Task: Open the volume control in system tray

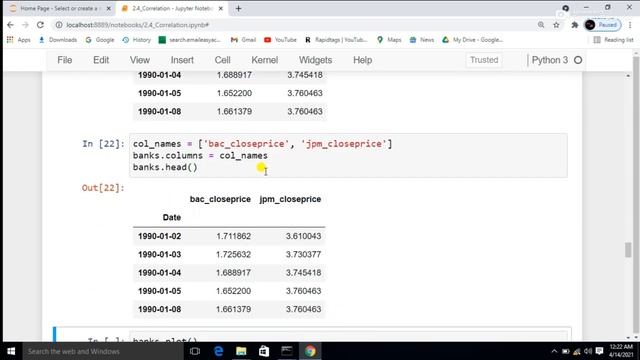Action: (x=588, y=351)
